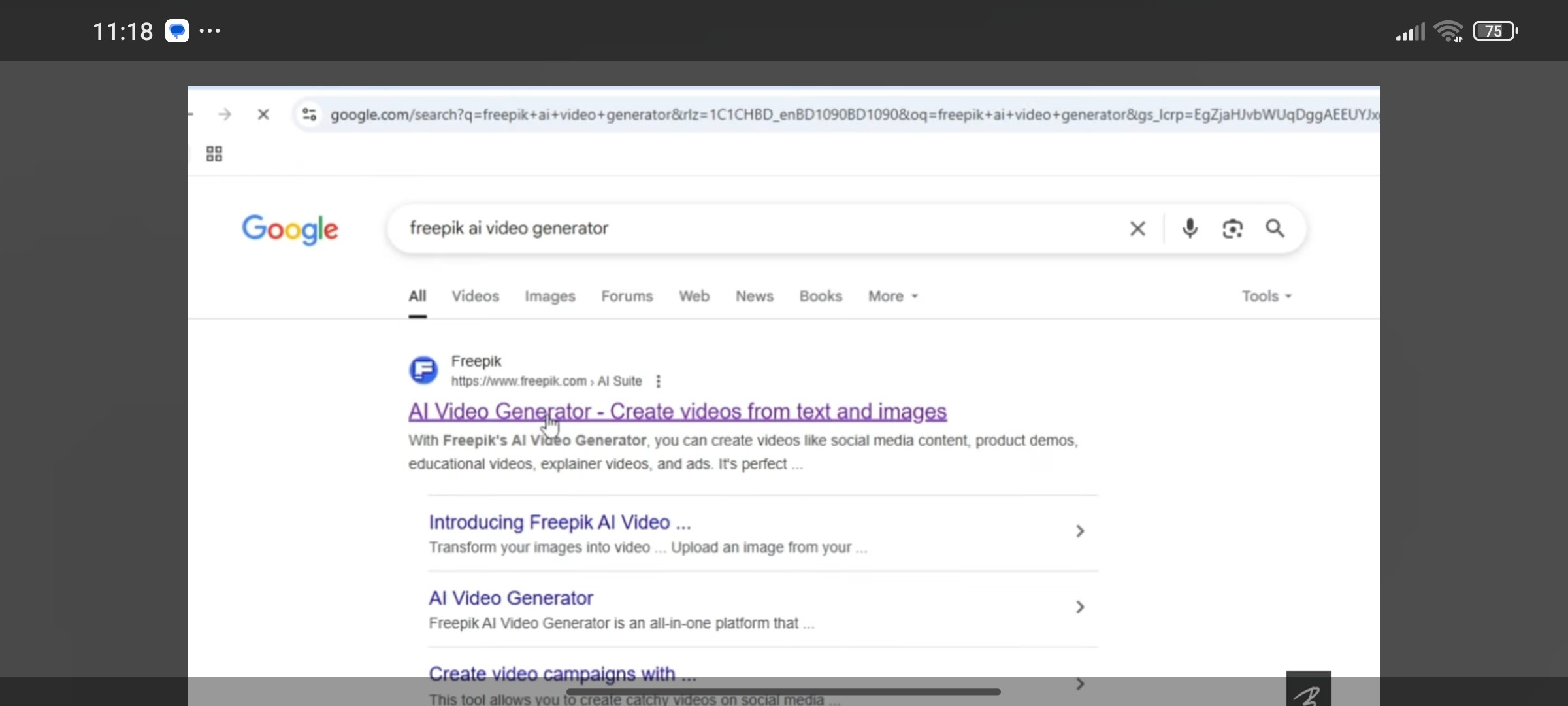
Task: Open the tab groups grid icon
Action: (214, 154)
